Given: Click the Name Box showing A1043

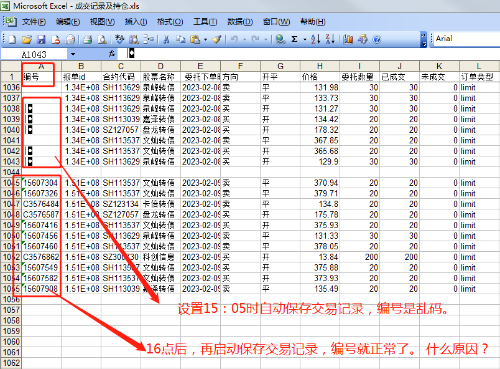Looking at the screenshot, I should 34,54.
